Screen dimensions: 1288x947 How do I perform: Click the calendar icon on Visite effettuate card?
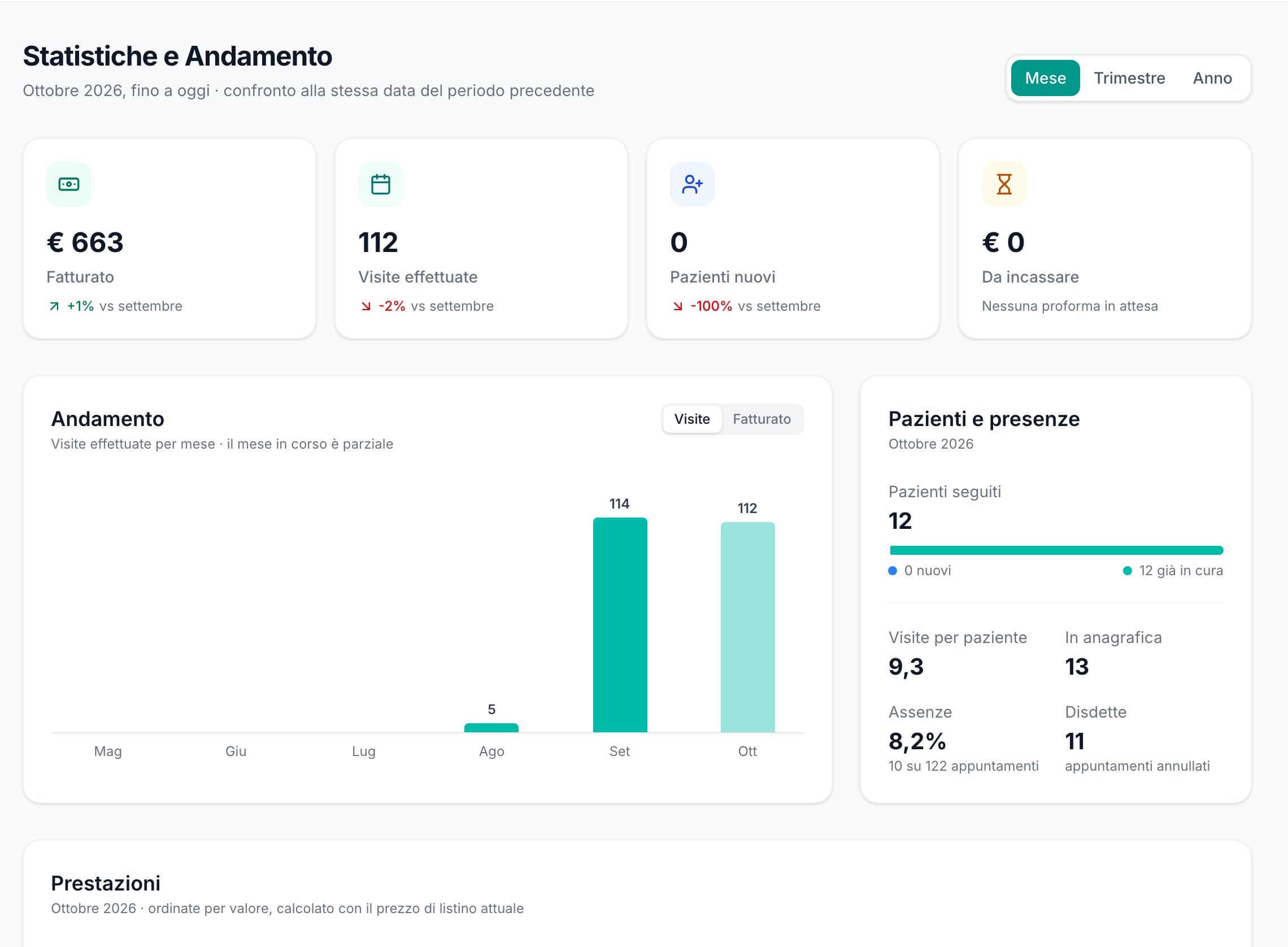pos(380,184)
